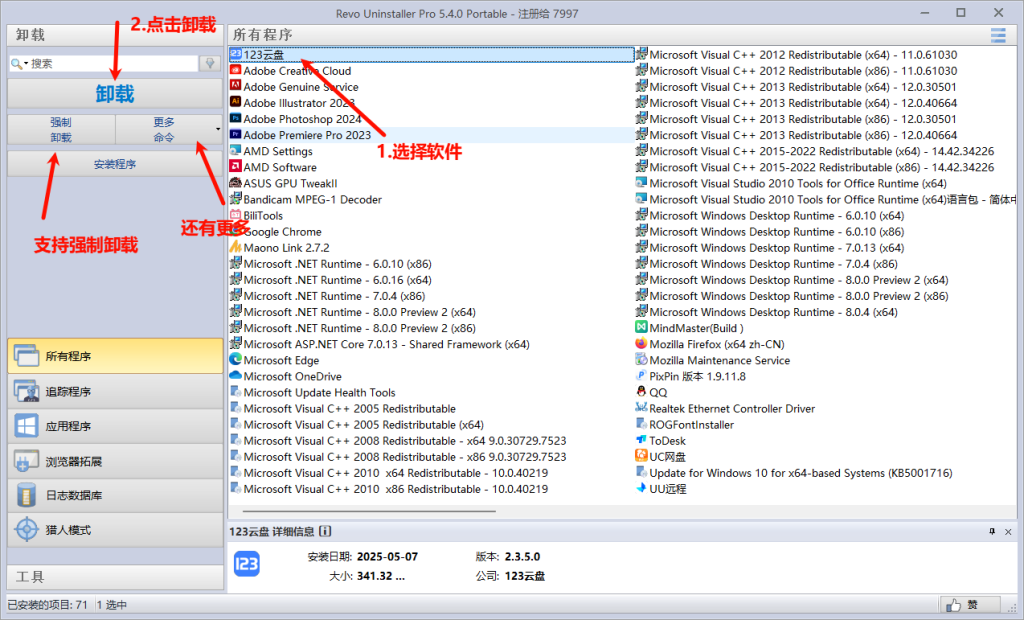1024x620 pixels.
Task: Pin the details panel using pushpin icon
Action: [x=992, y=531]
